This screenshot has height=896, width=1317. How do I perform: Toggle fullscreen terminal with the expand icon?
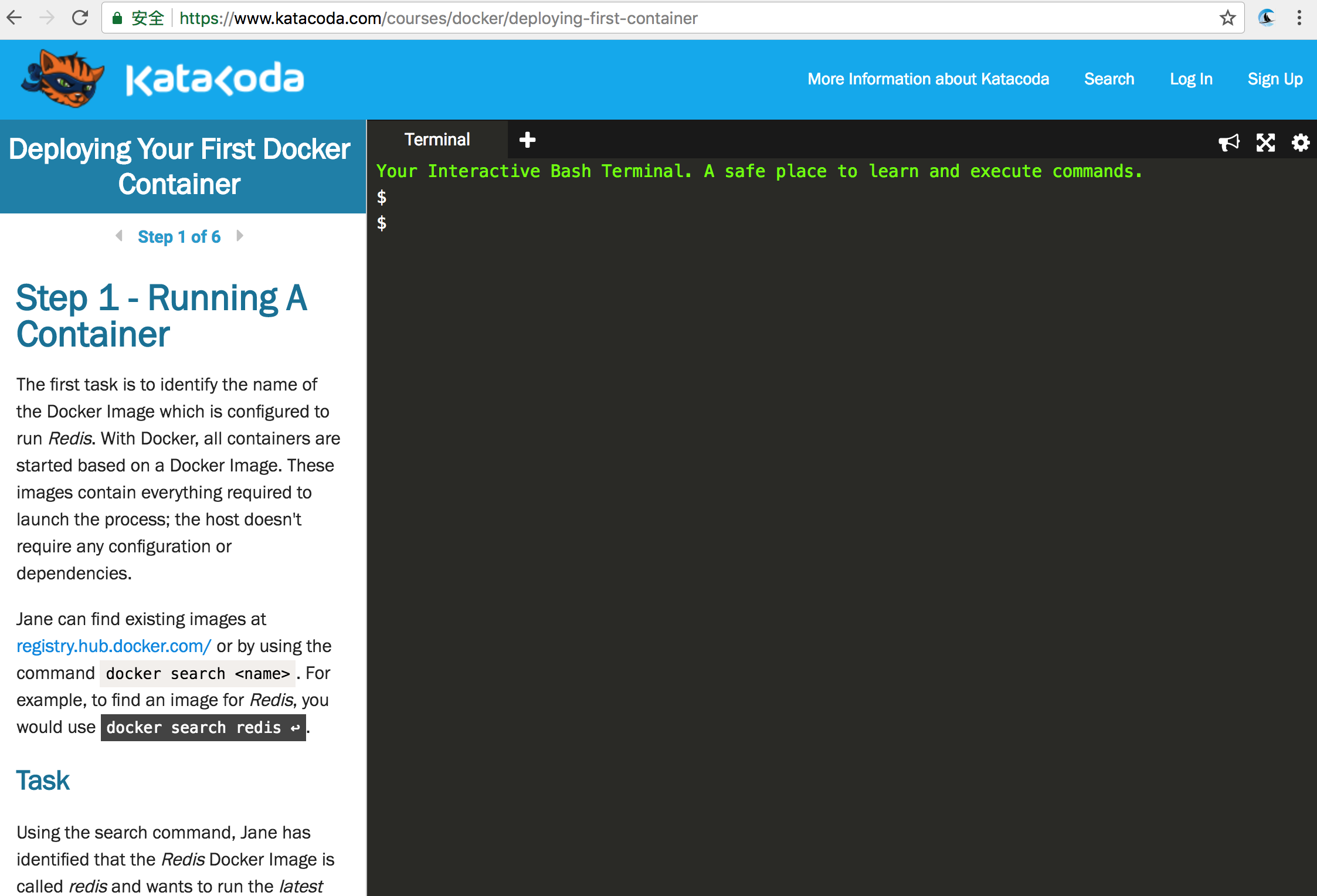pos(1265,142)
